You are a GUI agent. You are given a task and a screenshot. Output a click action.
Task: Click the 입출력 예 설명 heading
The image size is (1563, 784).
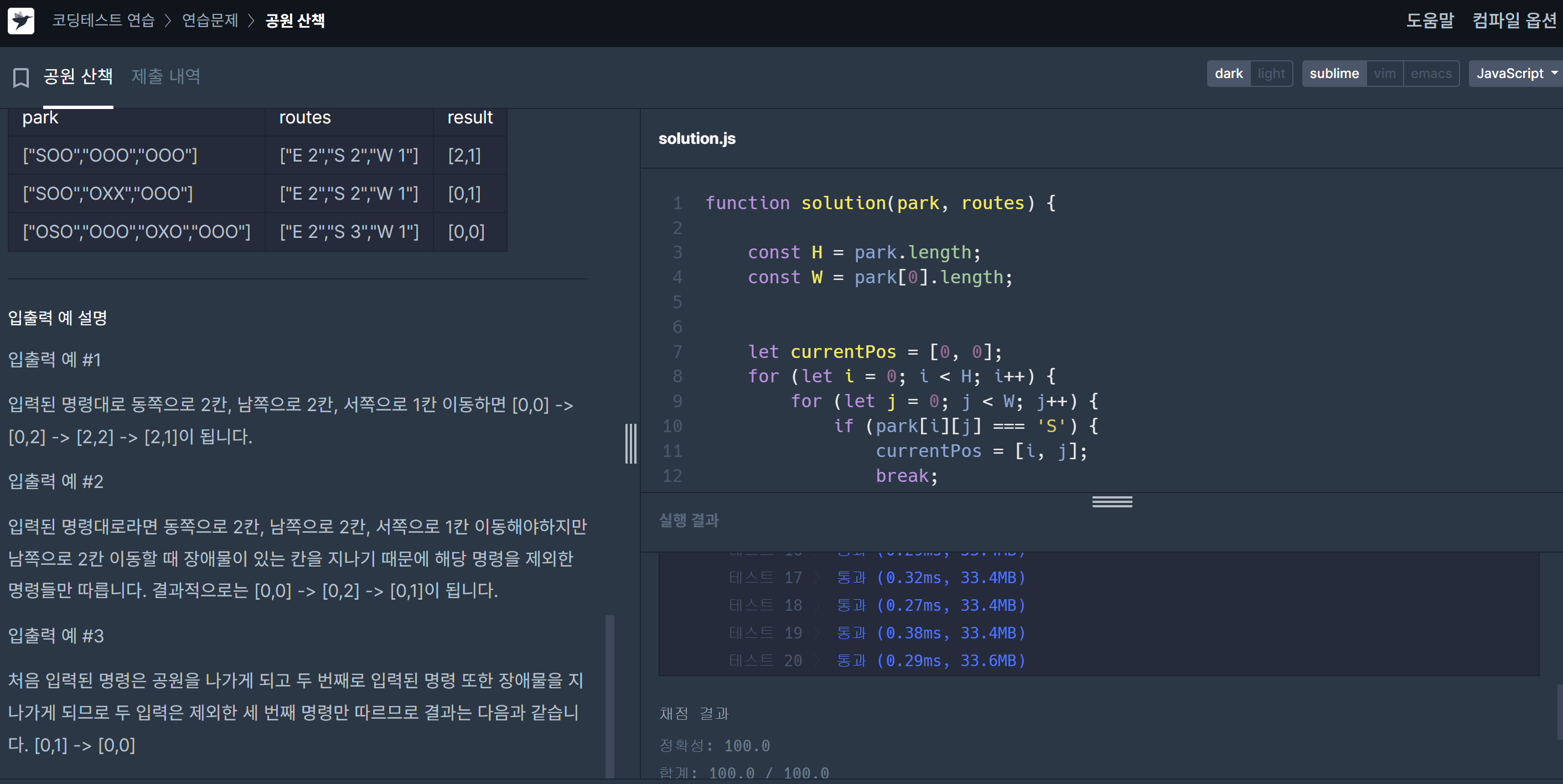57,318
